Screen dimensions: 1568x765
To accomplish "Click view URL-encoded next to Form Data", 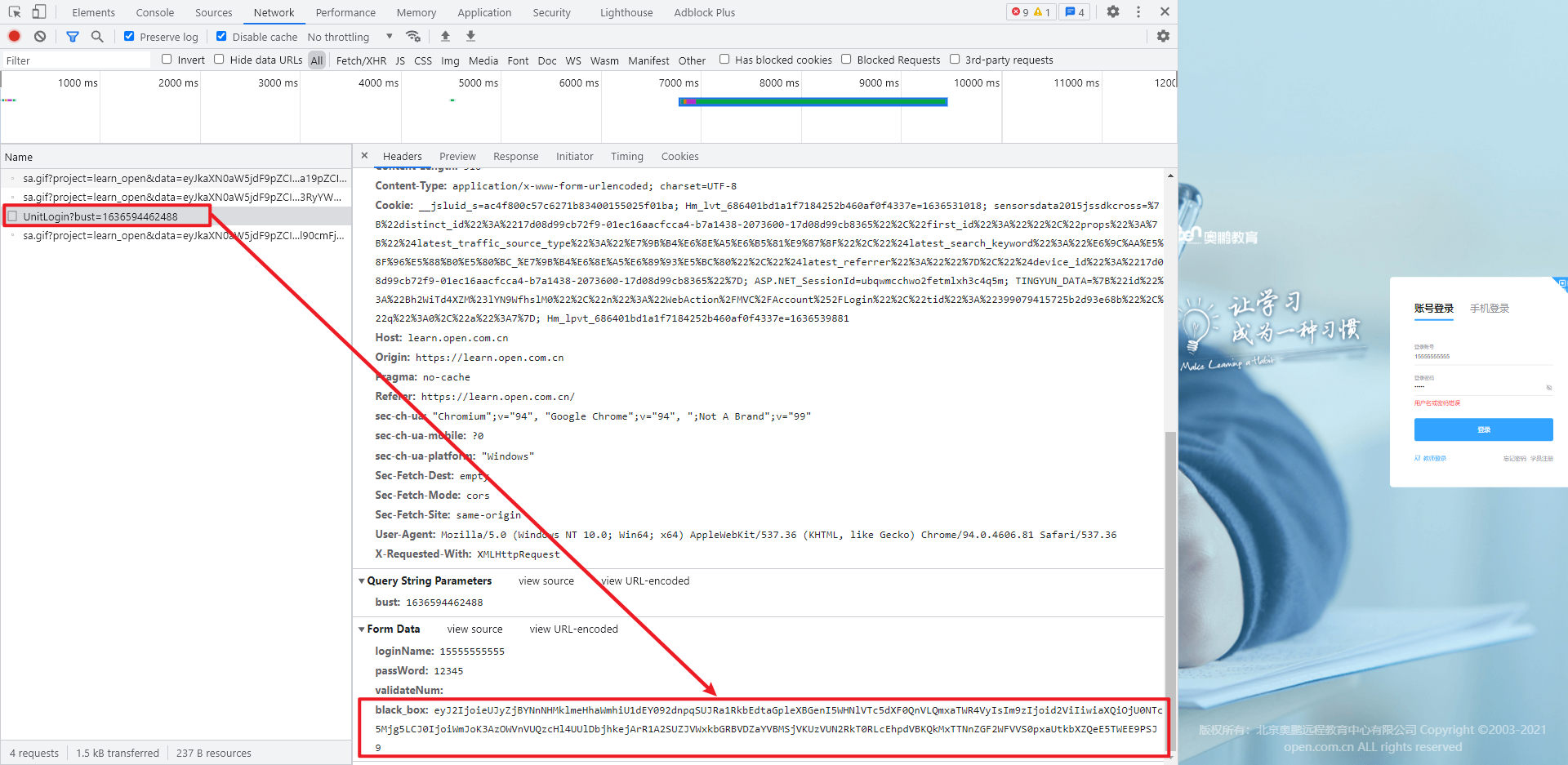I will pyautogui.click(x=573, y=629).
